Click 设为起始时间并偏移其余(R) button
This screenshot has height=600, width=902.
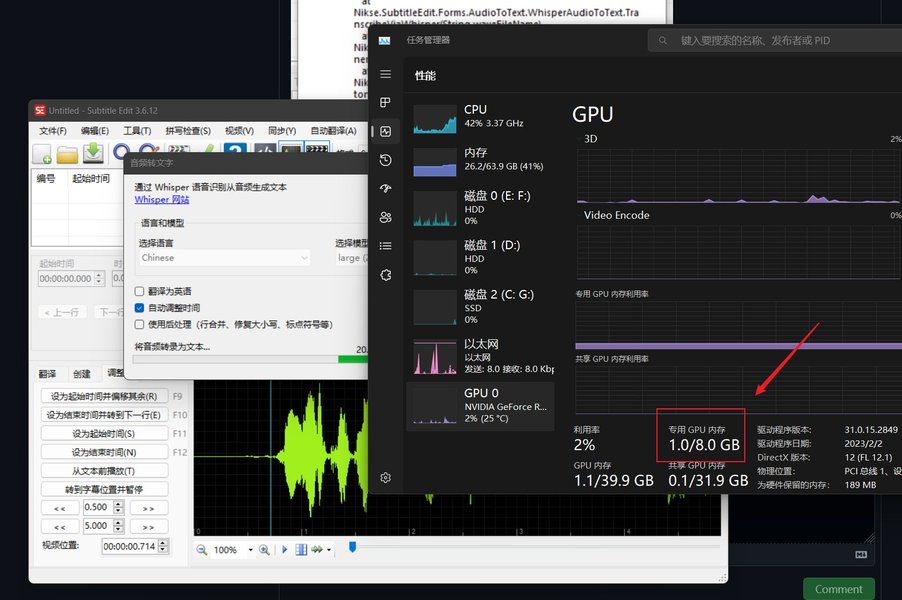[104, 396]
